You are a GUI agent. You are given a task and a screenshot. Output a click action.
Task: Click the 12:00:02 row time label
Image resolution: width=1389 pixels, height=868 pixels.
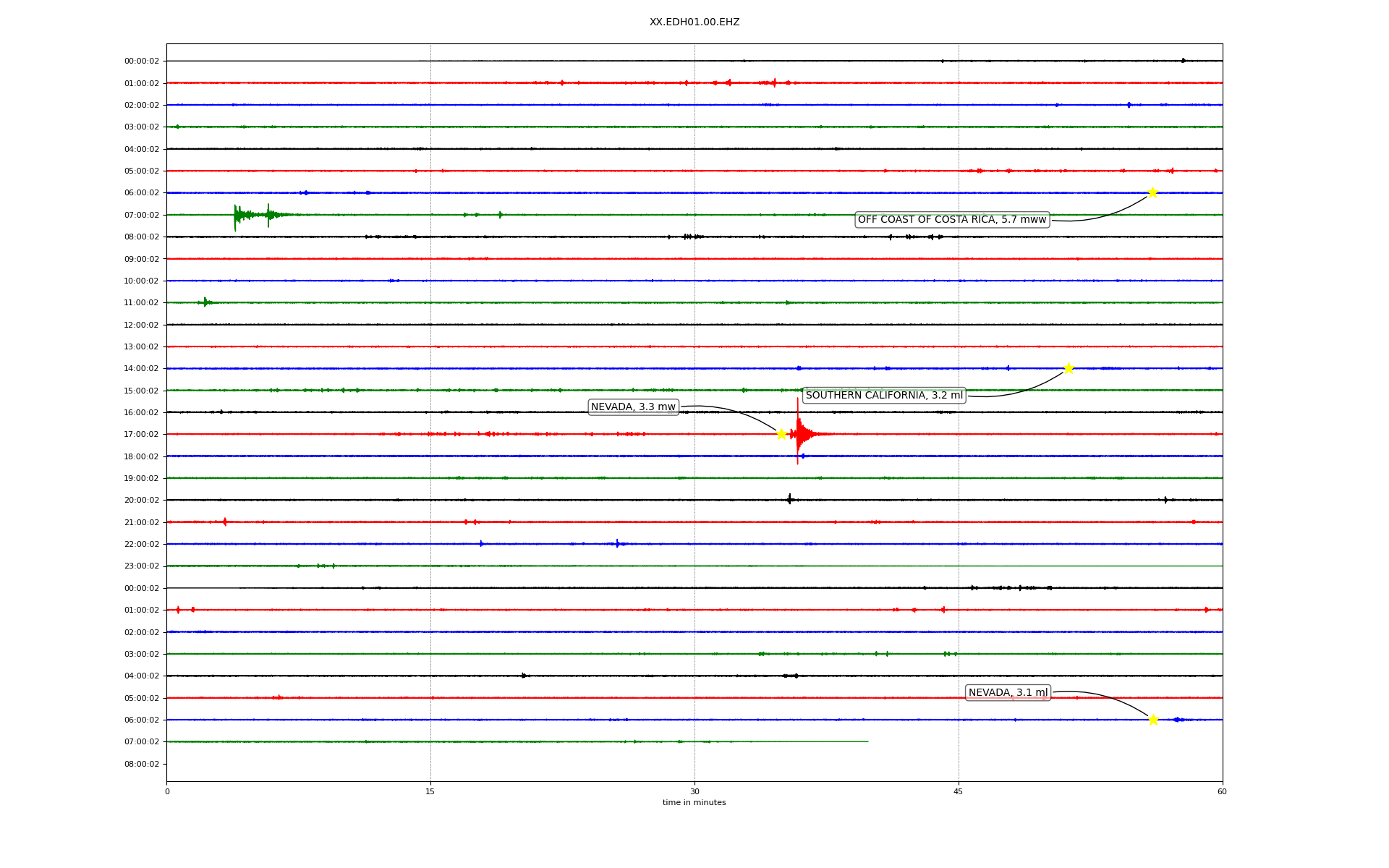141,325
